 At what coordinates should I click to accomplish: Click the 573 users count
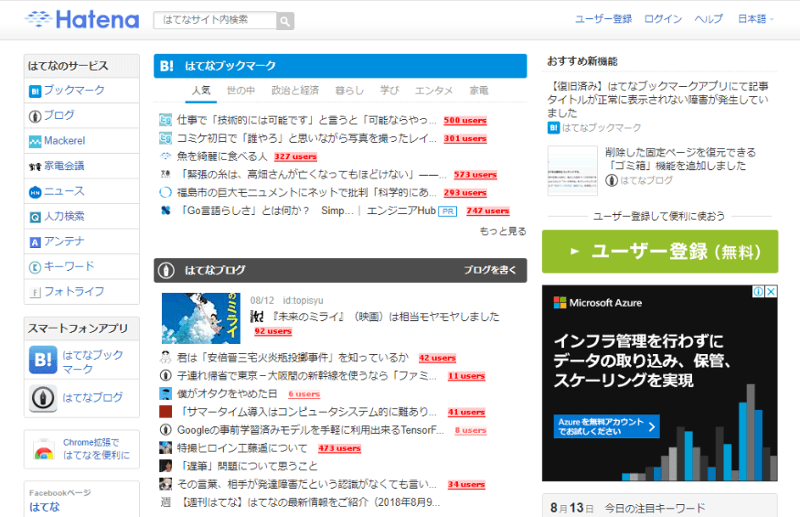coord(475,175)
